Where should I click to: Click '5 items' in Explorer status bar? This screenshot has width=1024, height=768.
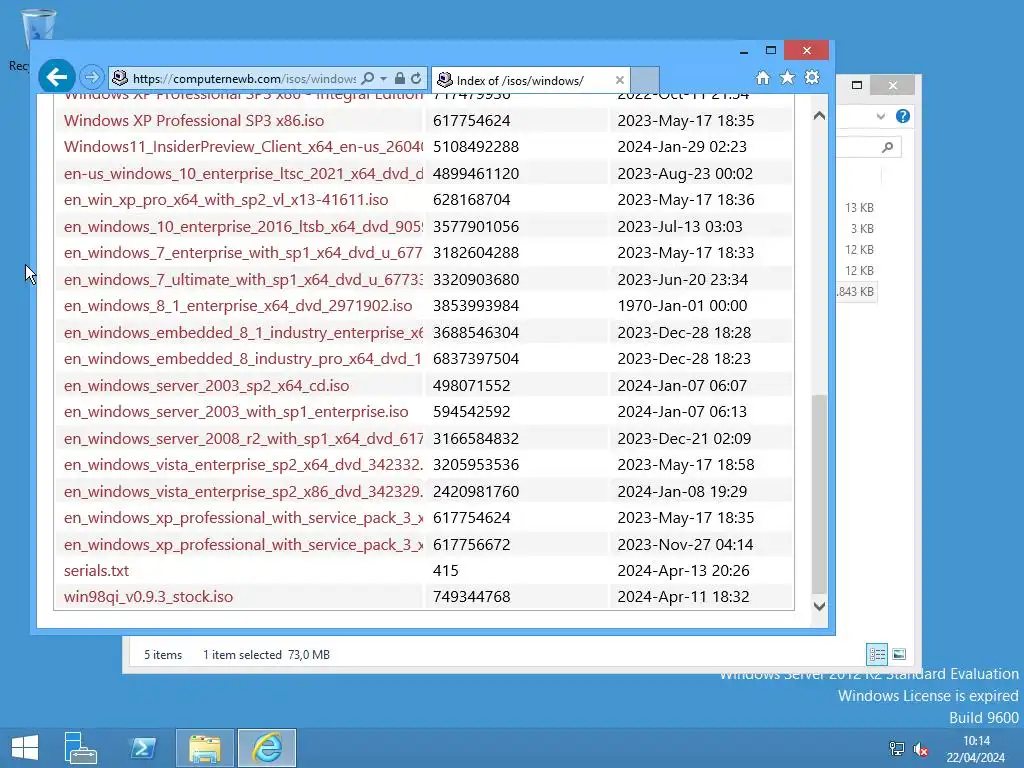tap(163, 654)
